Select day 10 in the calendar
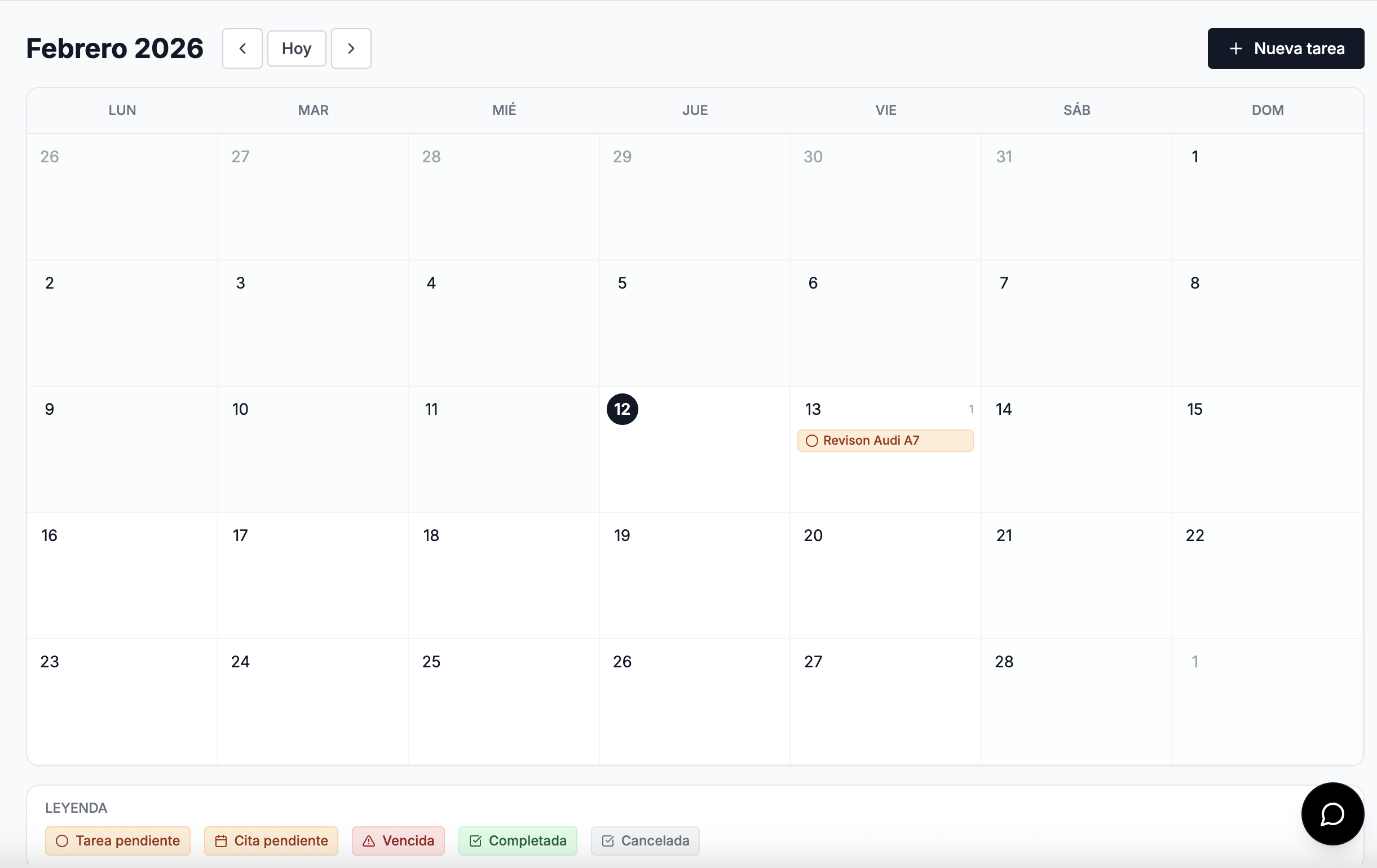The width and height of the screenshot is (1377, 868). coord(313,450)
